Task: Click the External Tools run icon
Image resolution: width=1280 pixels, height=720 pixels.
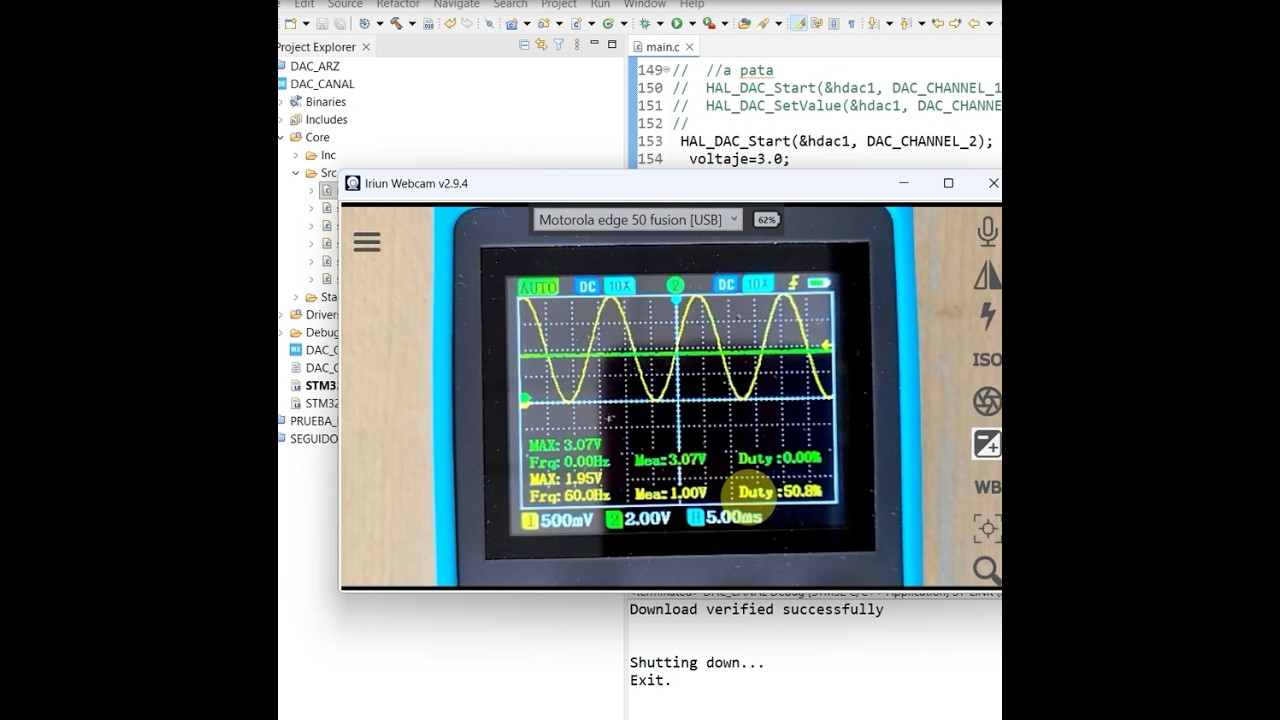Action: [x=709, y=23]
